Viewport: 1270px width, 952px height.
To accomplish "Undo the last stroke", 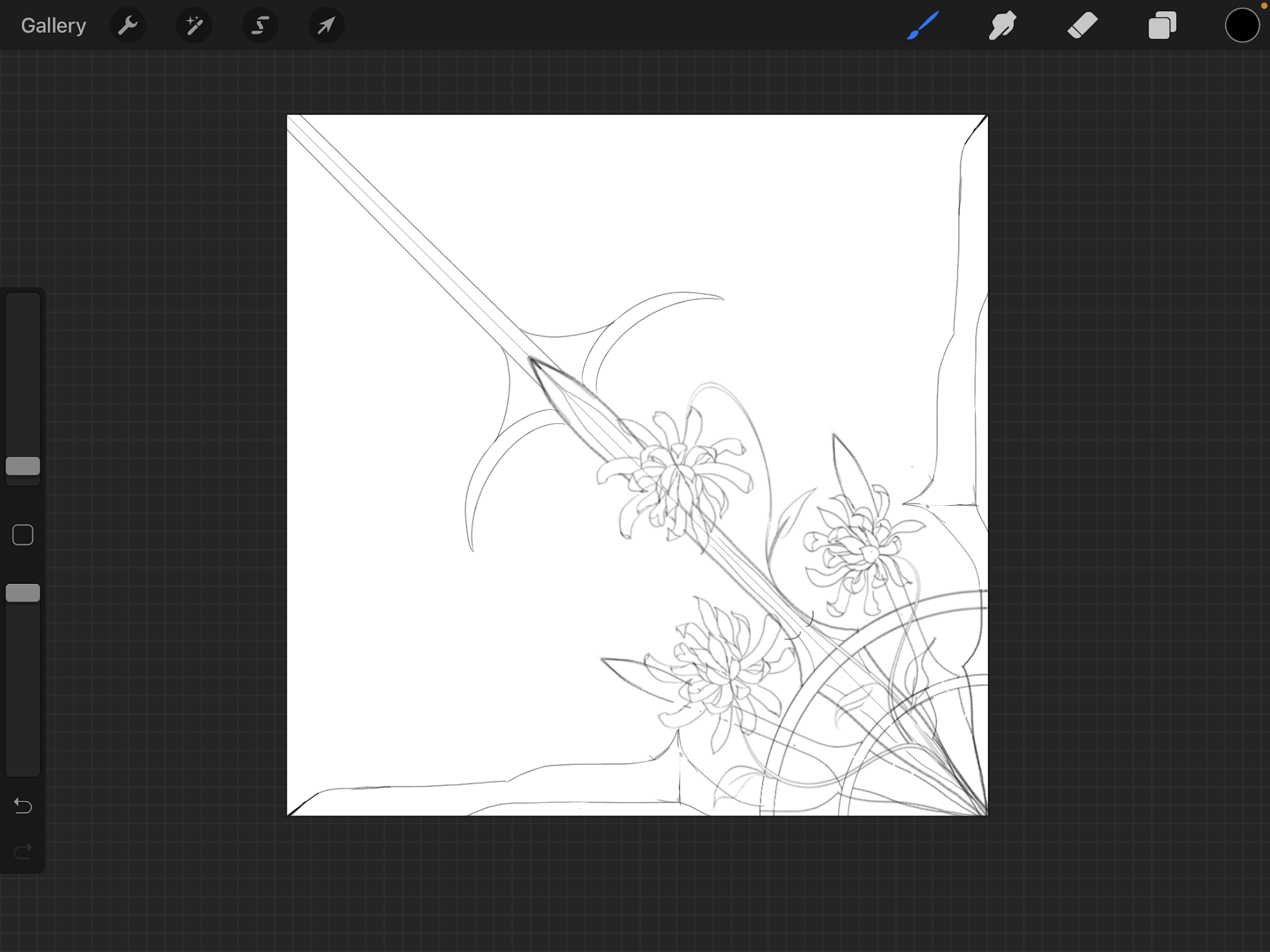I will pos(23,806).
